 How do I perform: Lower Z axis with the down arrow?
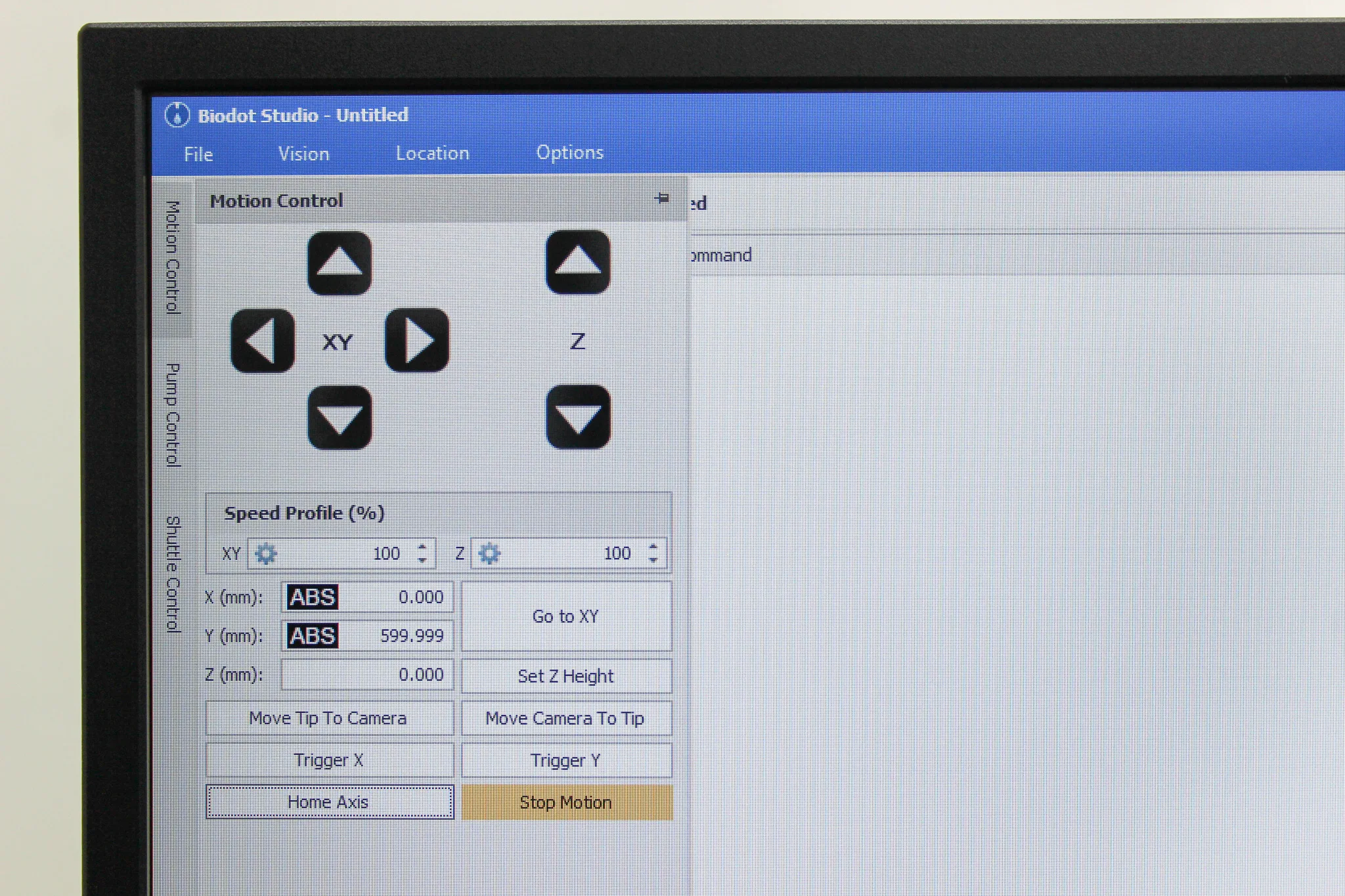(x=578, y=417)
